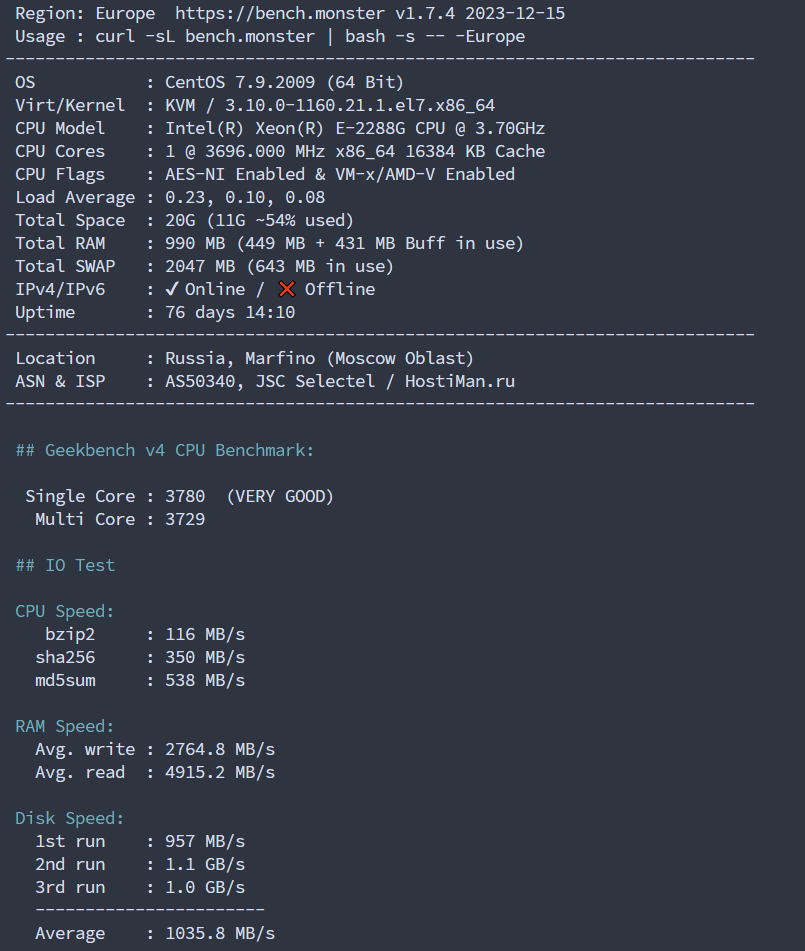The width and height of the screenshot is (805, 951).
Task: Click the red X Offline icon
Action: click(x=287, y=289)
